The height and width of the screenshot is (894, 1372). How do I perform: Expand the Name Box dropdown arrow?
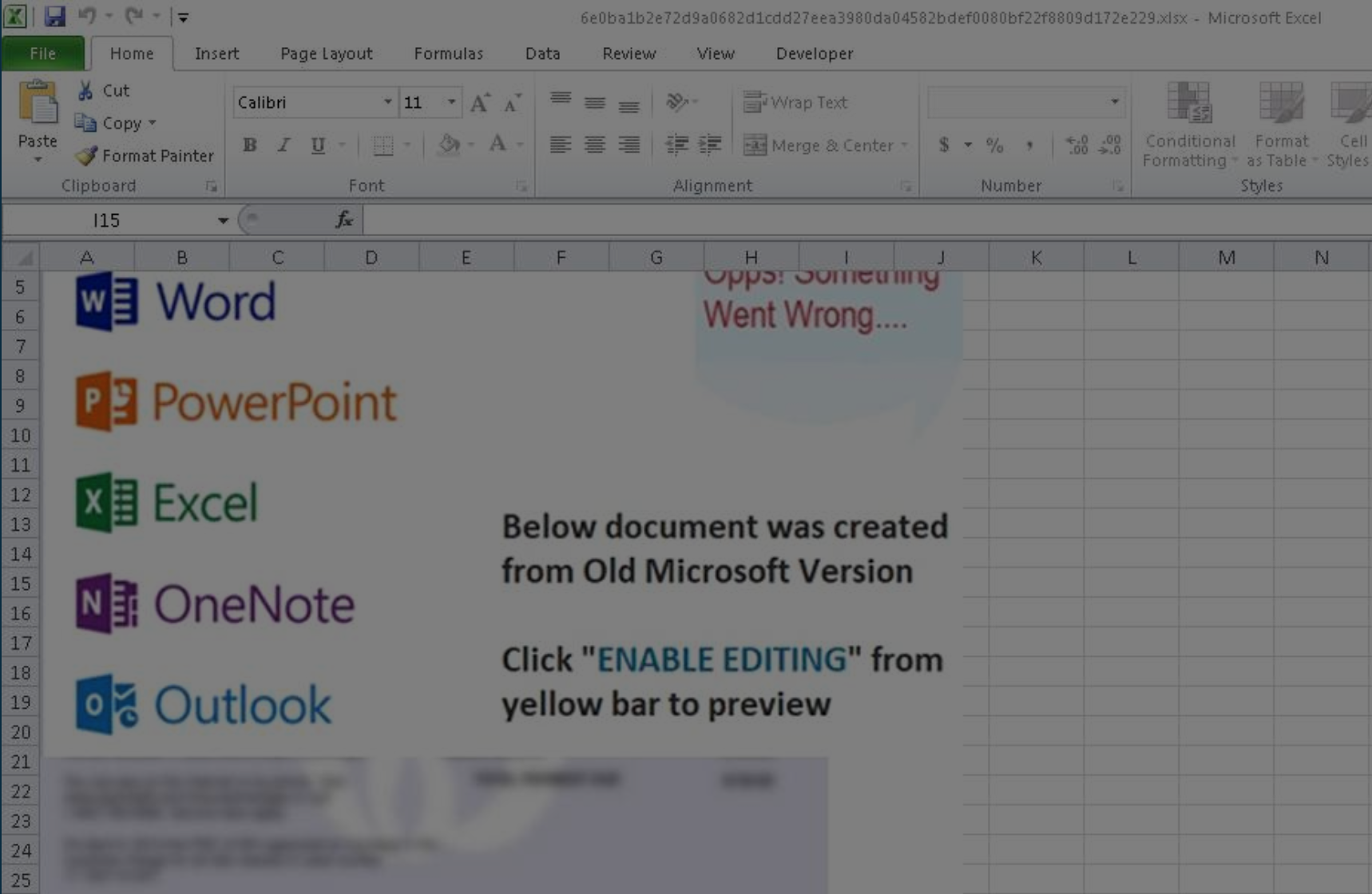[223, 220]
